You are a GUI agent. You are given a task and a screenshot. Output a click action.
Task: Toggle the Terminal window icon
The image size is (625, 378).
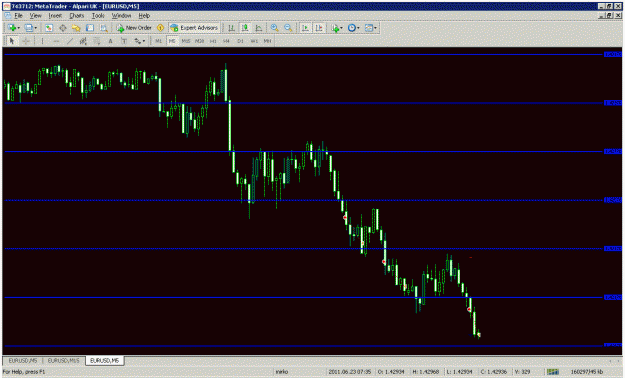coord(90,28)
